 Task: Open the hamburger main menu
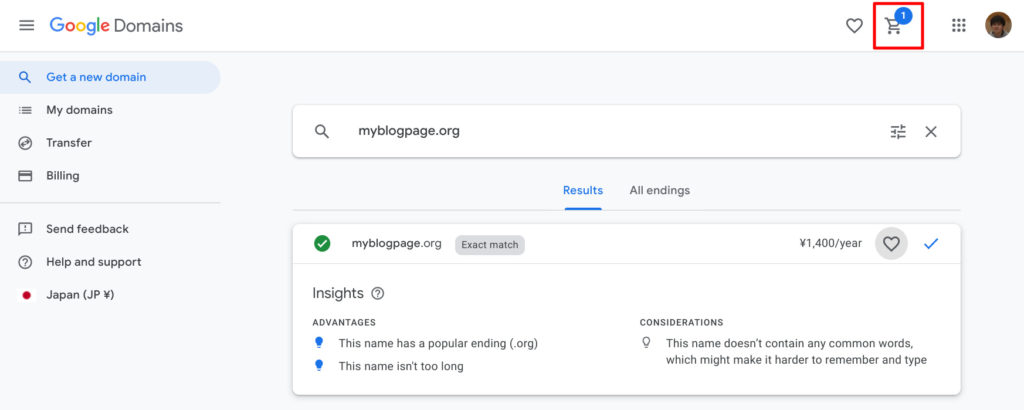tap(27, 25)
